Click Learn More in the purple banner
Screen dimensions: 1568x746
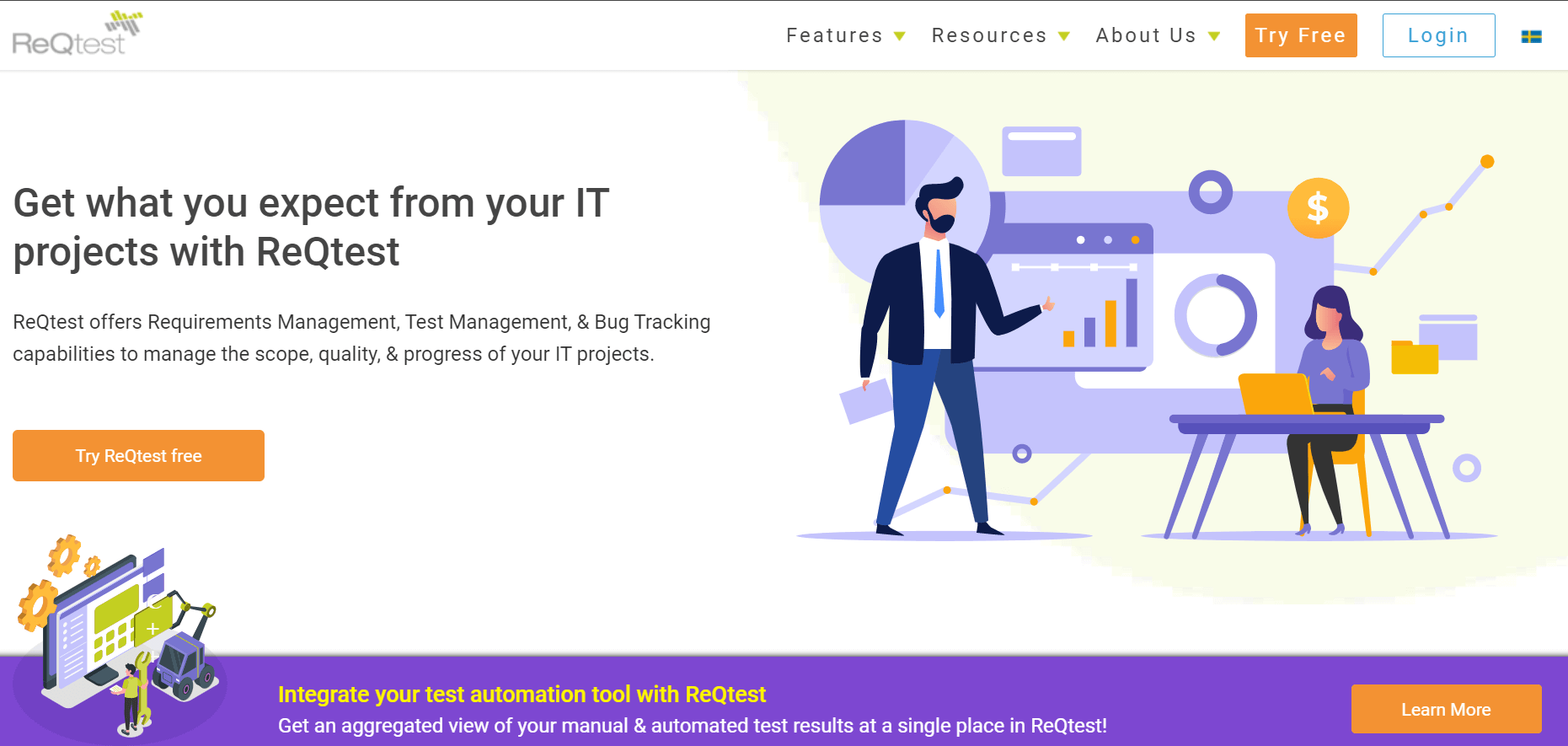coord(1446,709)
